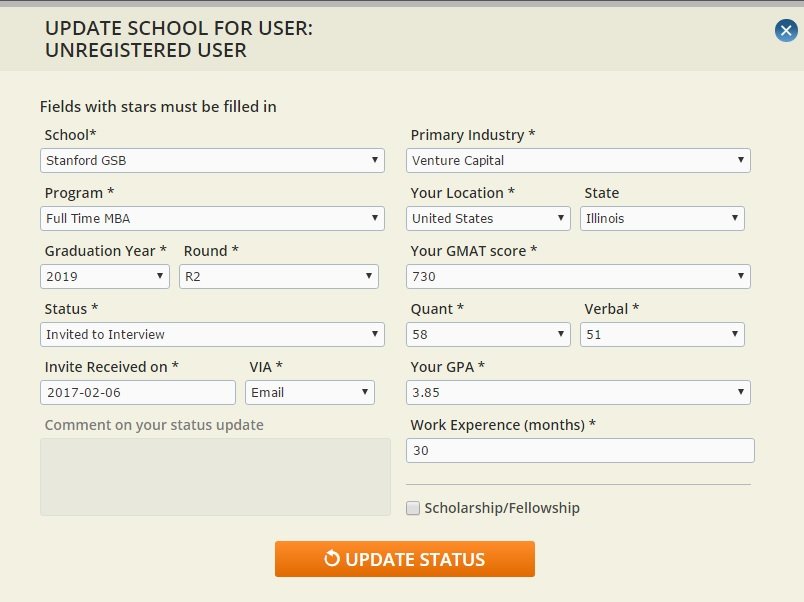Open the School dropdown showing Stanford GSB
This screenshot has height=602, width=804.
pos(212,160)
